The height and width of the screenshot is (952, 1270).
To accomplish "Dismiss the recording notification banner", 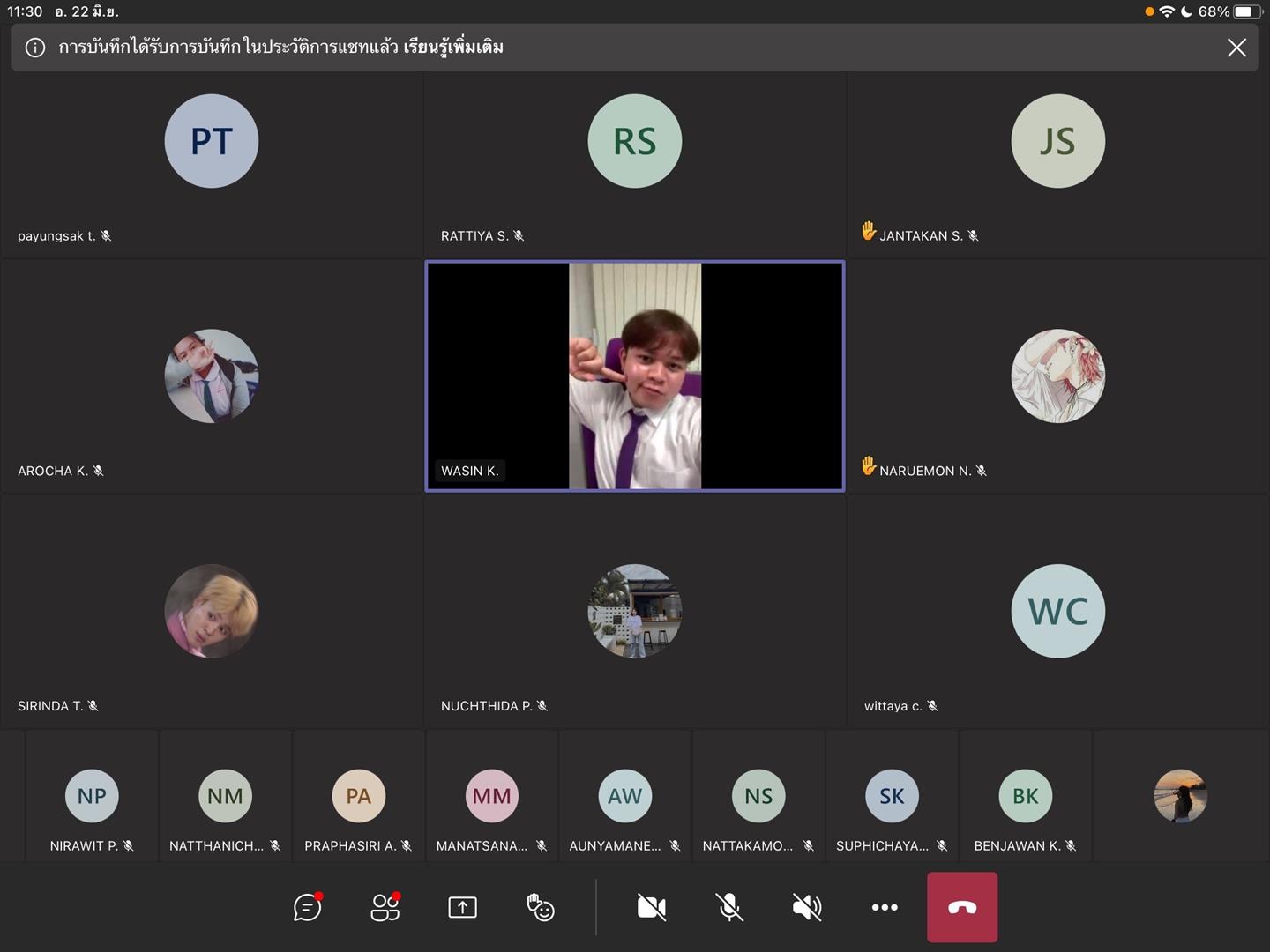I will click(x=1236, y=48).
